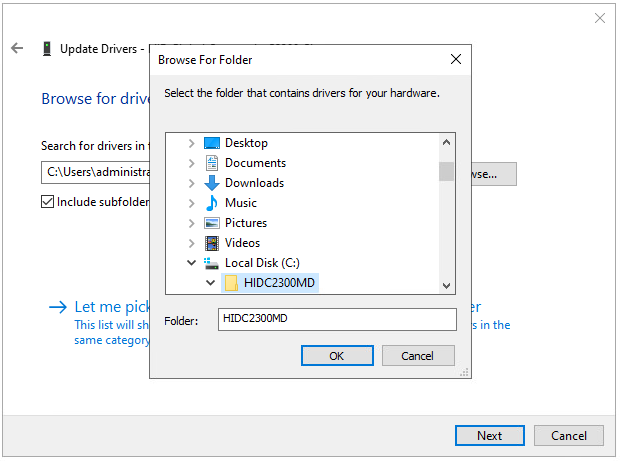The width and height of the screenshot is (620, 461).
Task: Click the Pictures folder icon
Action: click(x=211, y=223)
